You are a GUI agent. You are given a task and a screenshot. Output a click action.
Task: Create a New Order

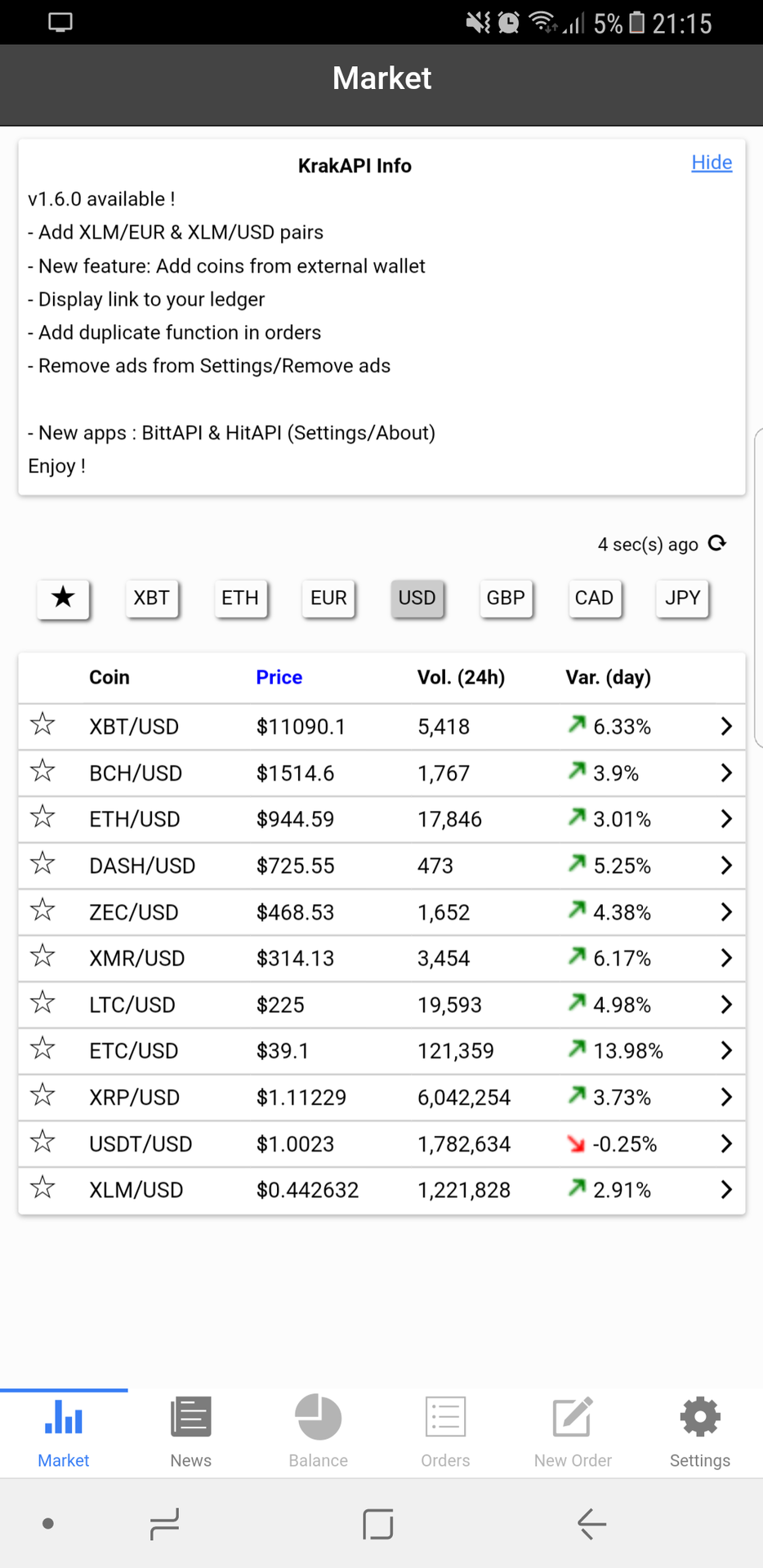point(573,1432)
